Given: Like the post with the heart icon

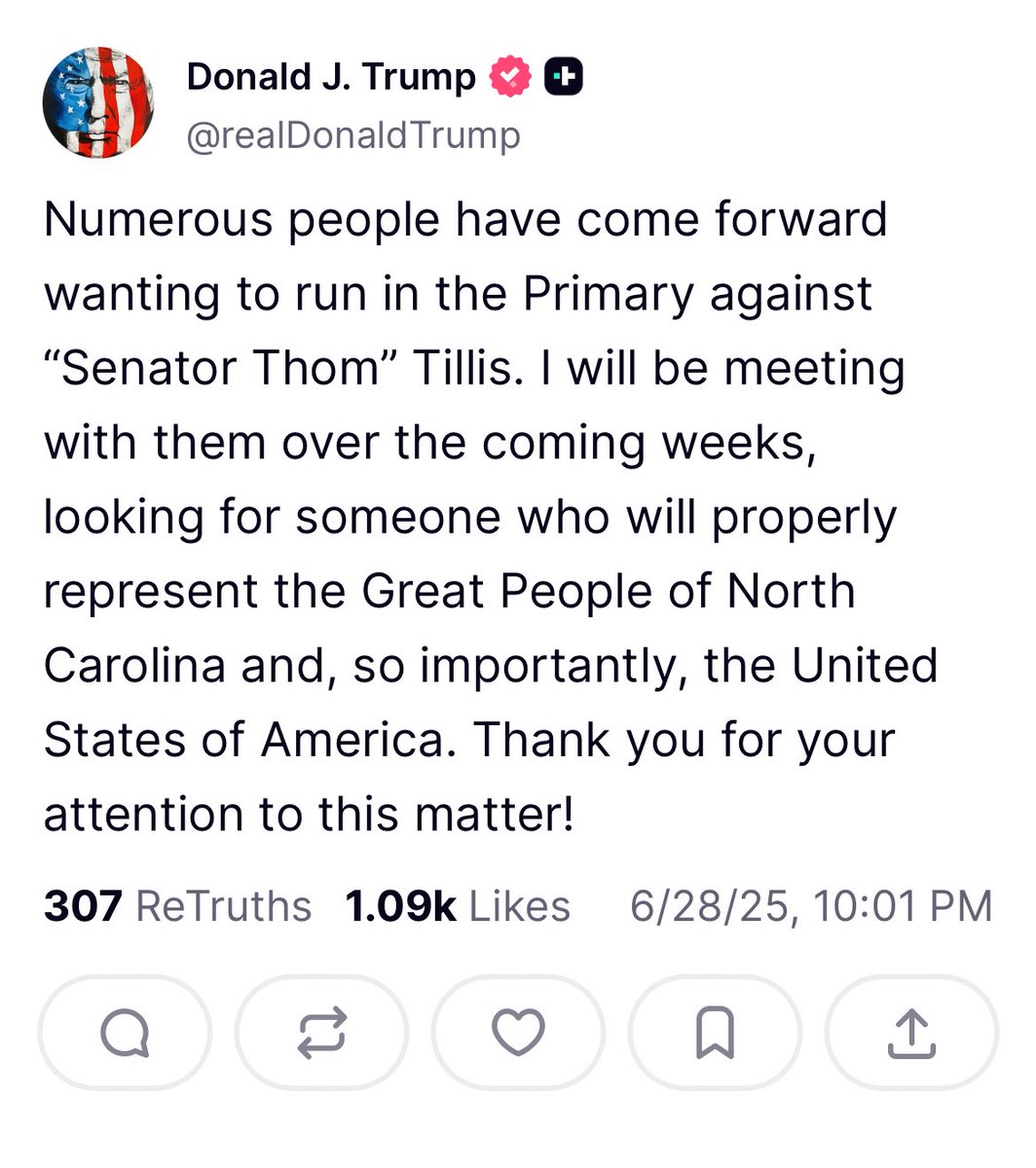Looking at the screenshot, I should 518,1033.
